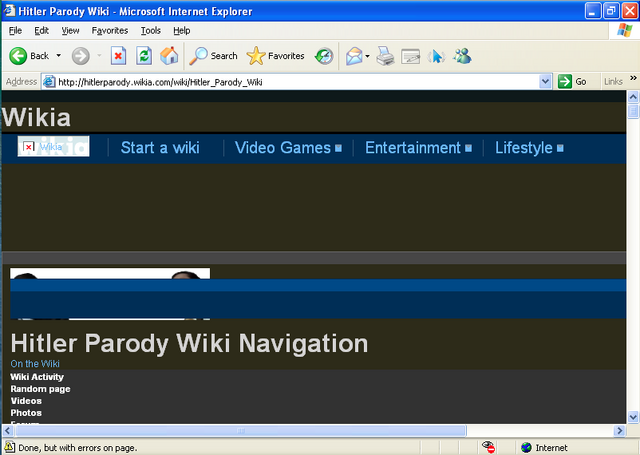This screenshot has height=455, width=640.
Task: Expand the Links toolbar chevron
Action: click(x=633, y=78)
